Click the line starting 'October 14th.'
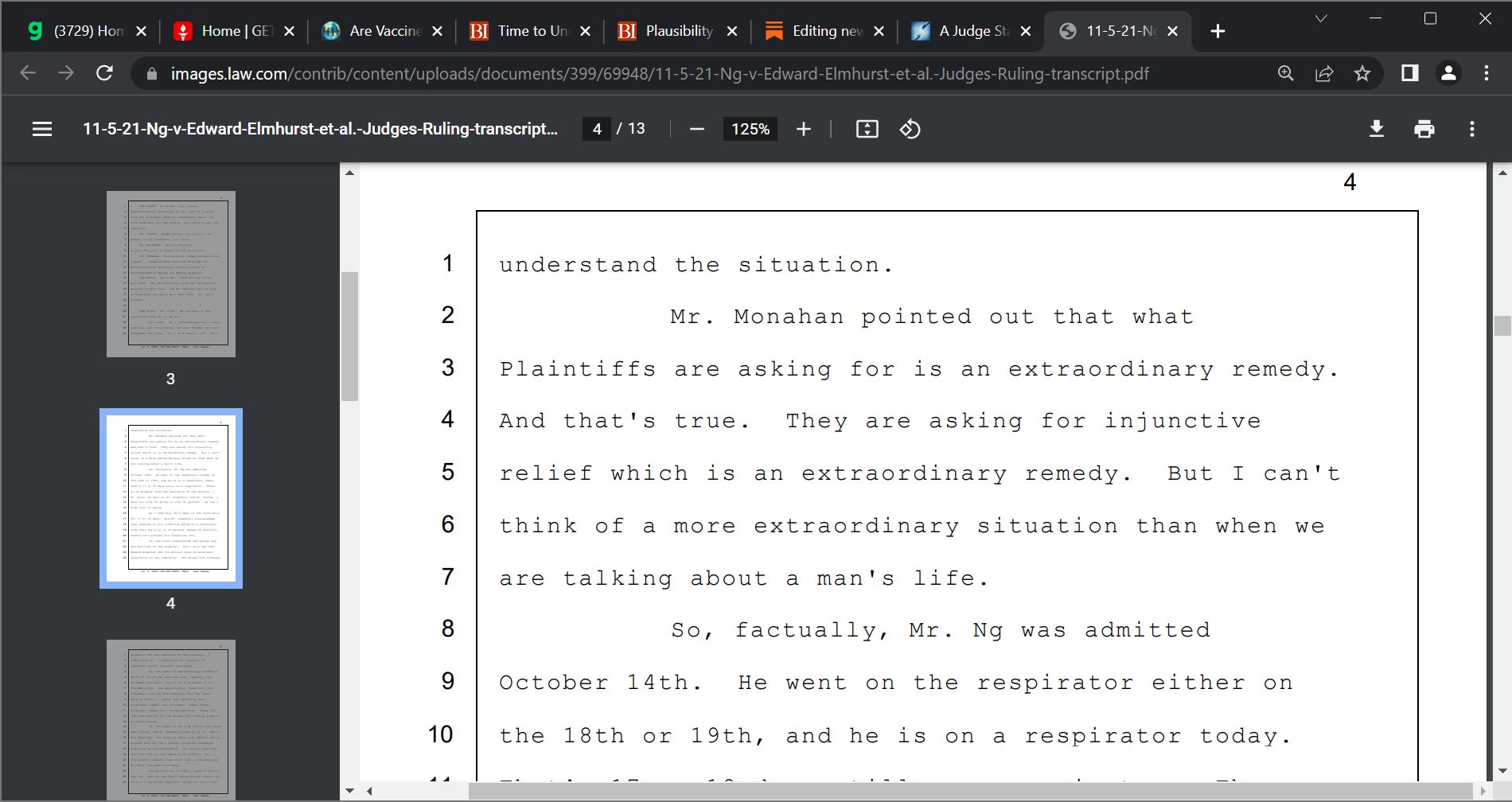The image size is (1512, 802). 896,683
